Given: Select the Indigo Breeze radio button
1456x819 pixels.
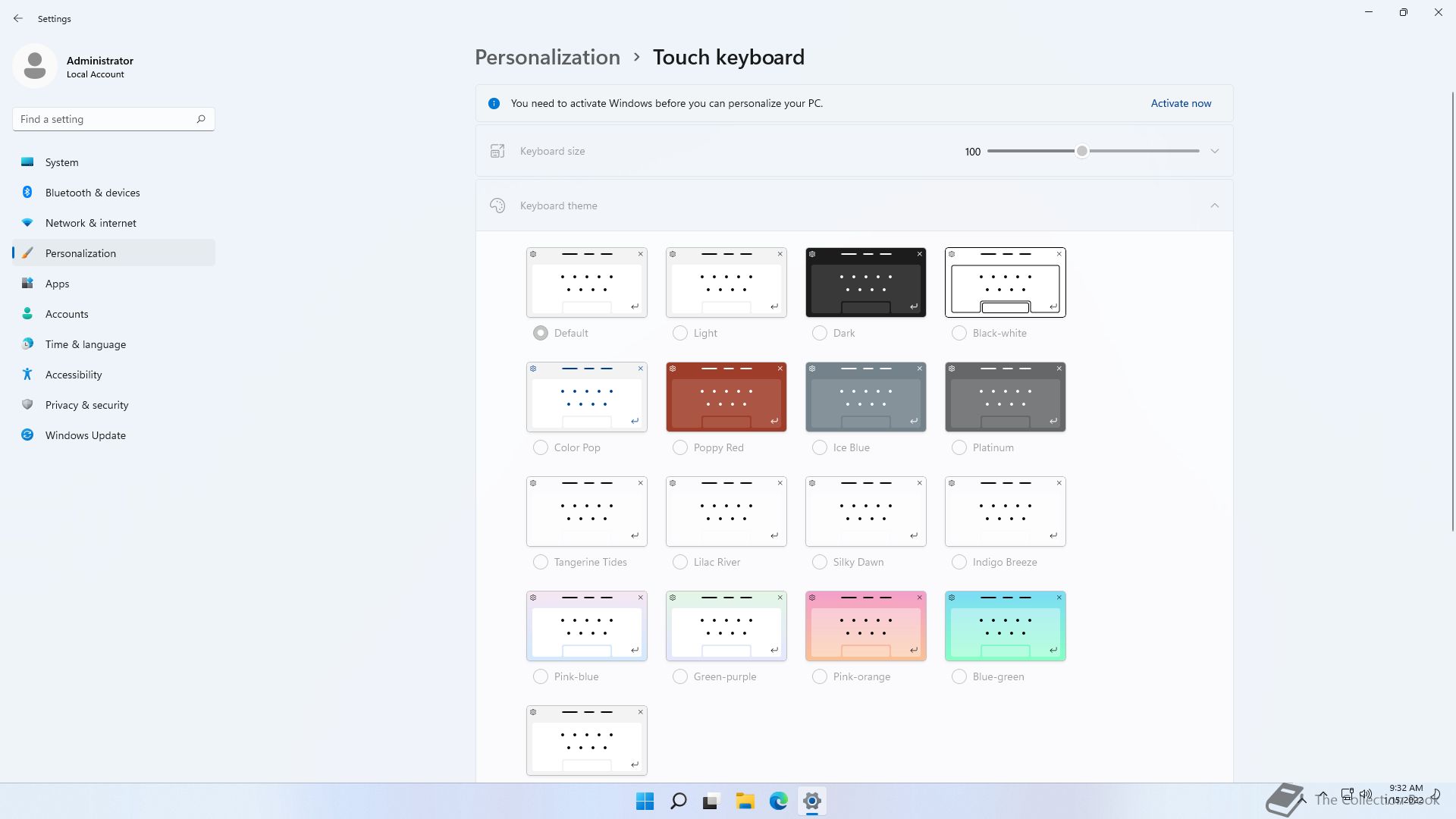Looking at the screenshot, I should [x=959, y=562].
